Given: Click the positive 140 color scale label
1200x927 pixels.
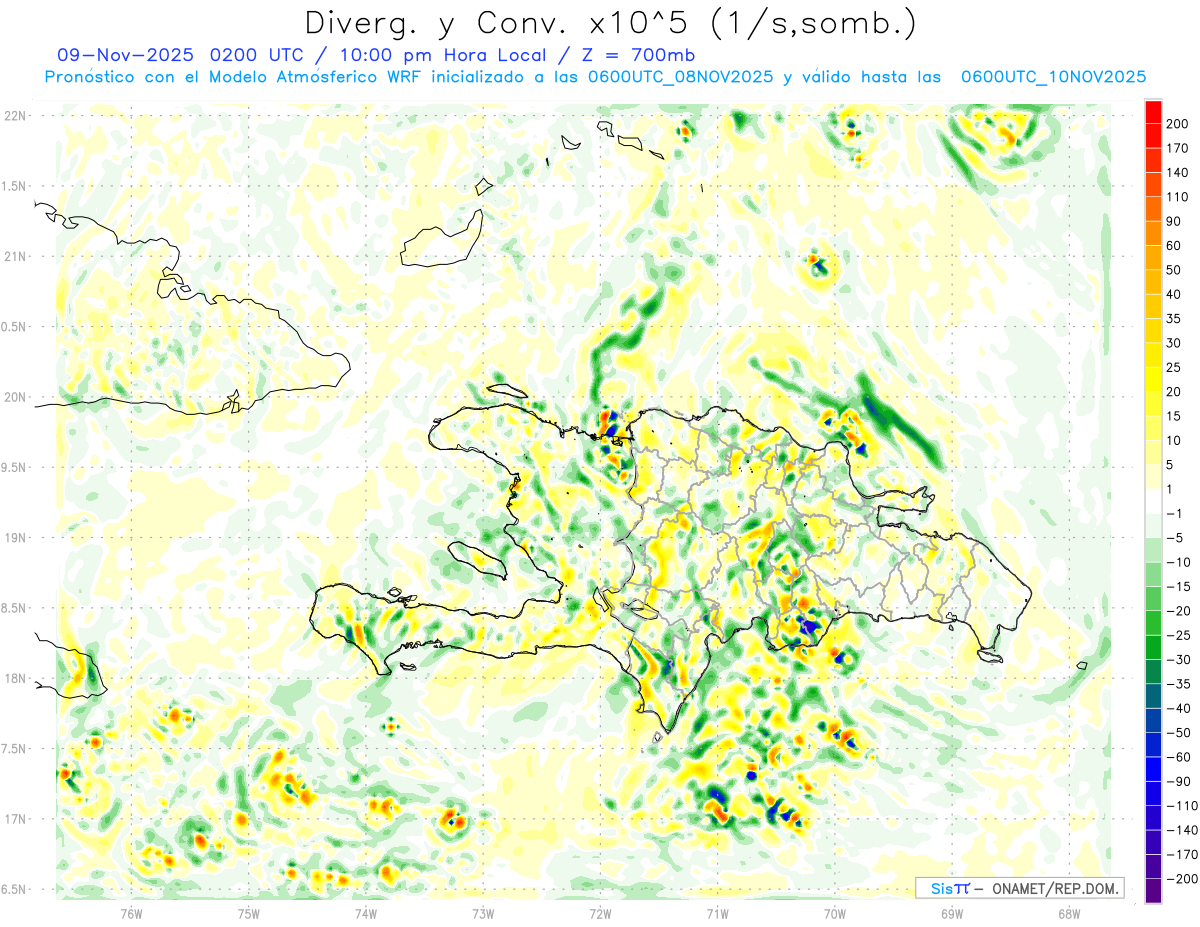Looking at the screenshot, I should (x=1179, y=173).
